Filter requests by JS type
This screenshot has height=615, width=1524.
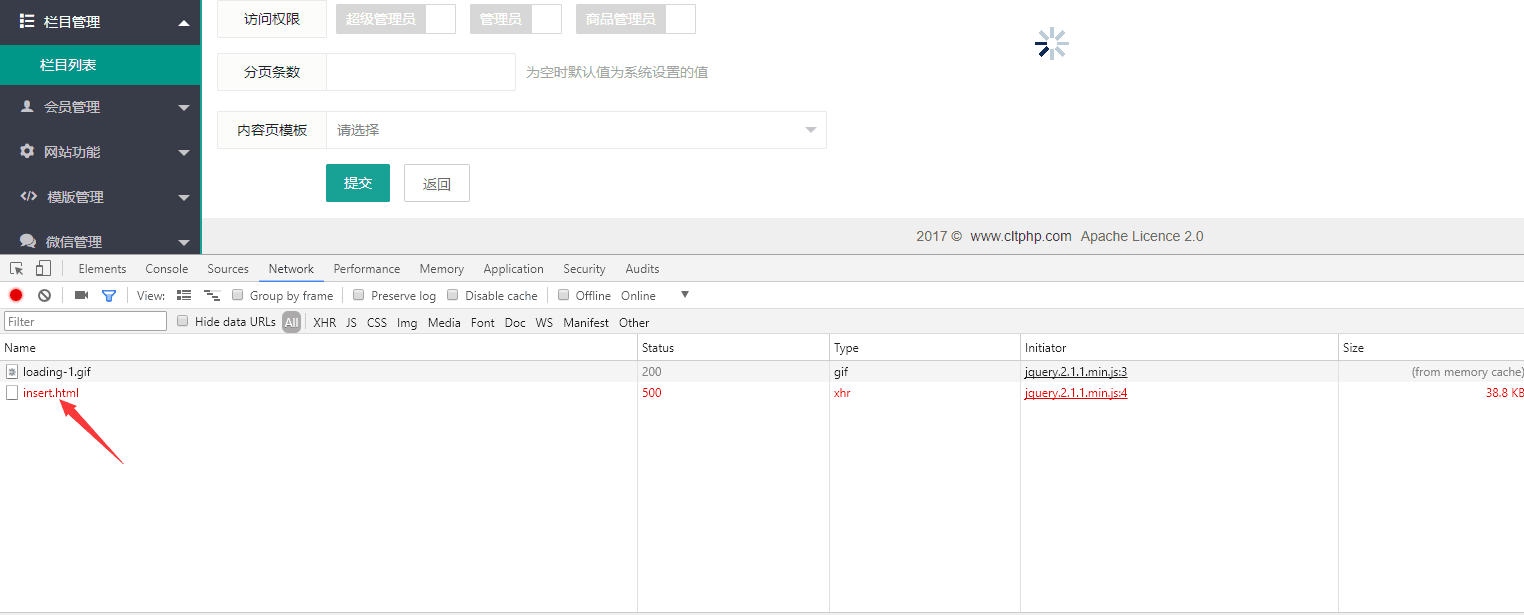click(x=351, y=322)
